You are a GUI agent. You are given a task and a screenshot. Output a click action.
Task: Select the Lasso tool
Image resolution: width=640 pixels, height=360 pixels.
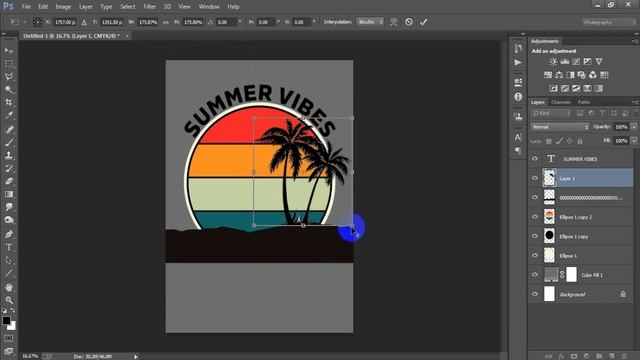[9, 77]
